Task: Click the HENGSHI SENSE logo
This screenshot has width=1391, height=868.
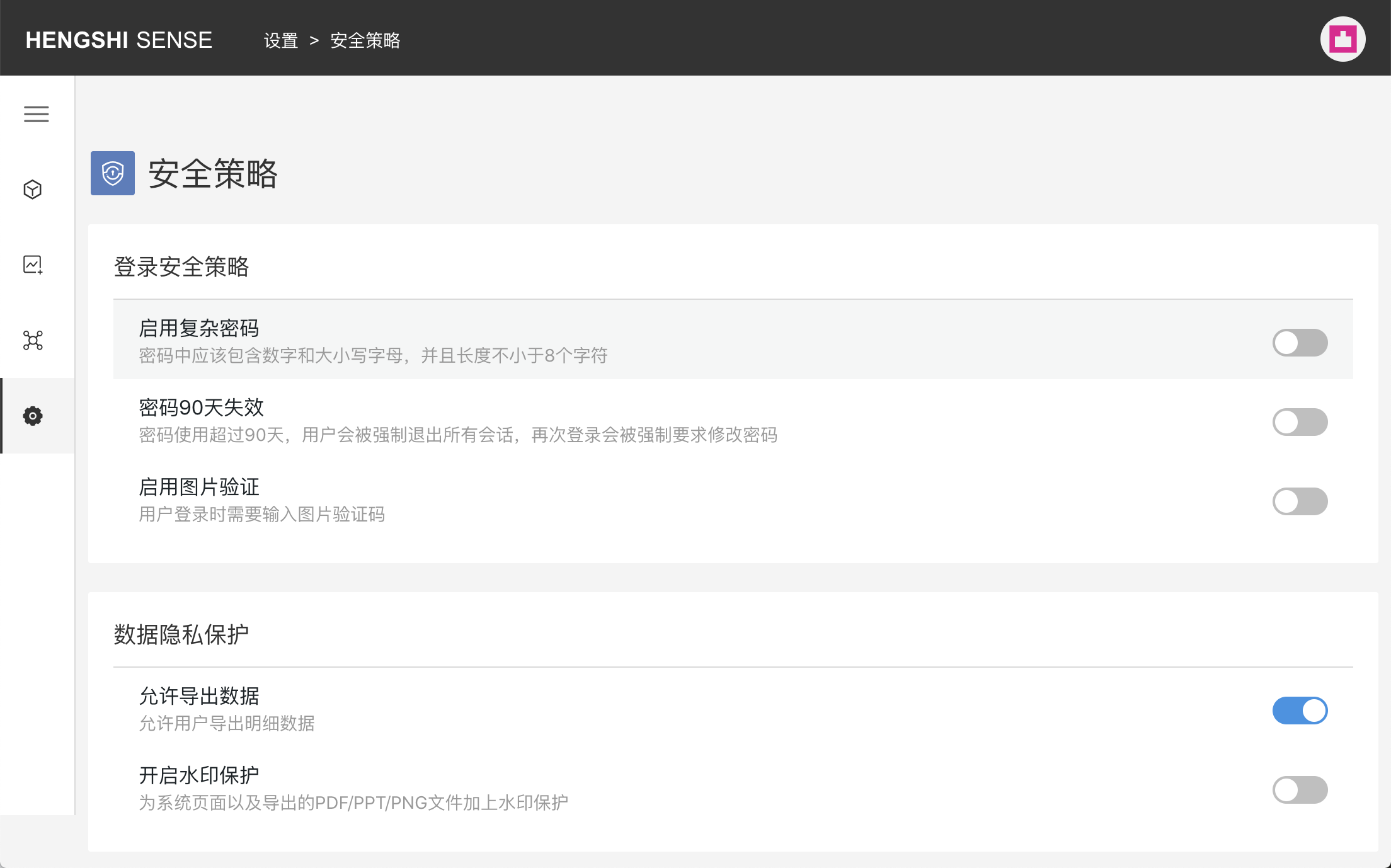Action: click(119, 40)
